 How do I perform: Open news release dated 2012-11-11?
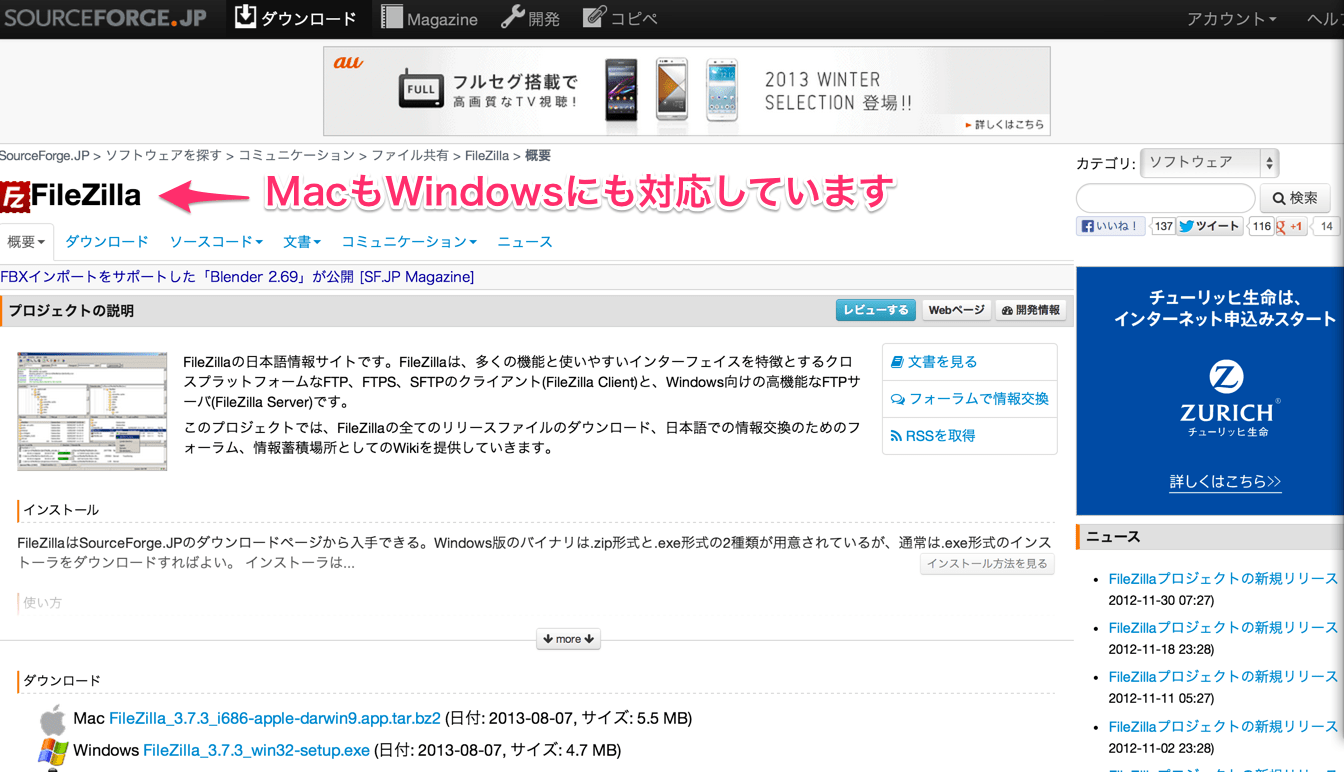[x=1223, y=677]
